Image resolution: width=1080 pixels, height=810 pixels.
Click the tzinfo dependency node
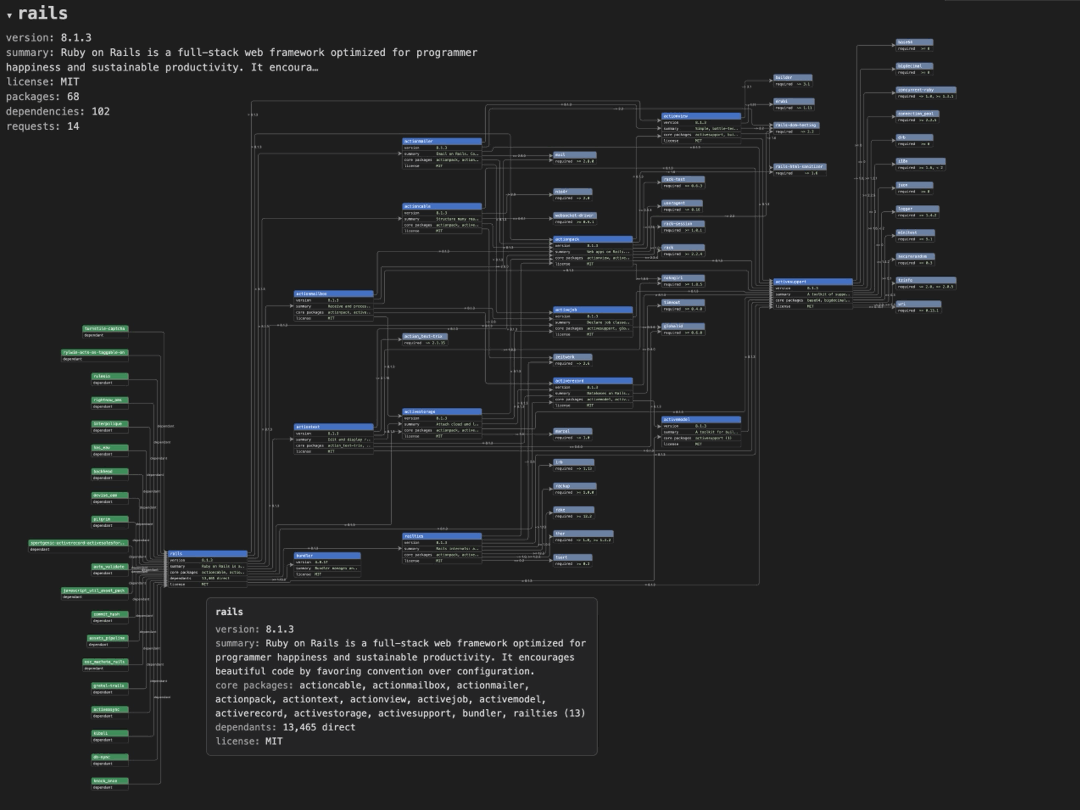[926, 283]
